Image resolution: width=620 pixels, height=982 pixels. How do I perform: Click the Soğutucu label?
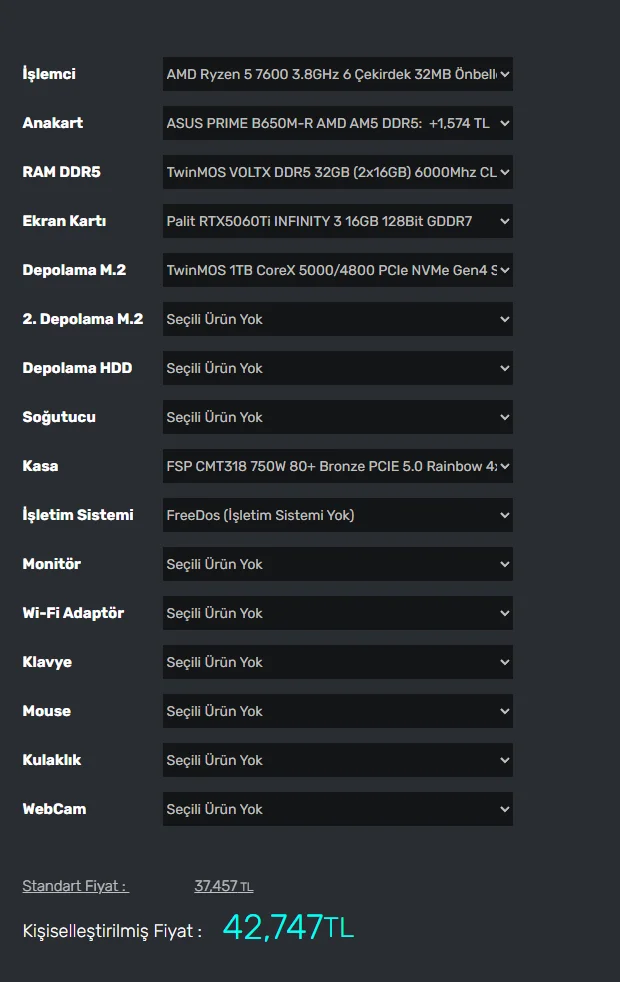(59, 417)
